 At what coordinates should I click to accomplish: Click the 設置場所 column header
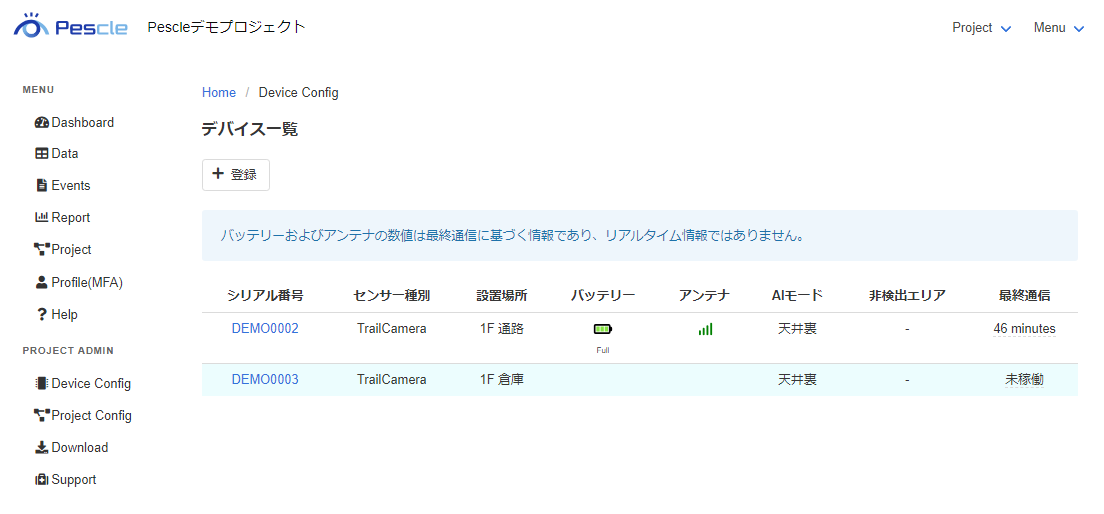click(x=501, y=296)
